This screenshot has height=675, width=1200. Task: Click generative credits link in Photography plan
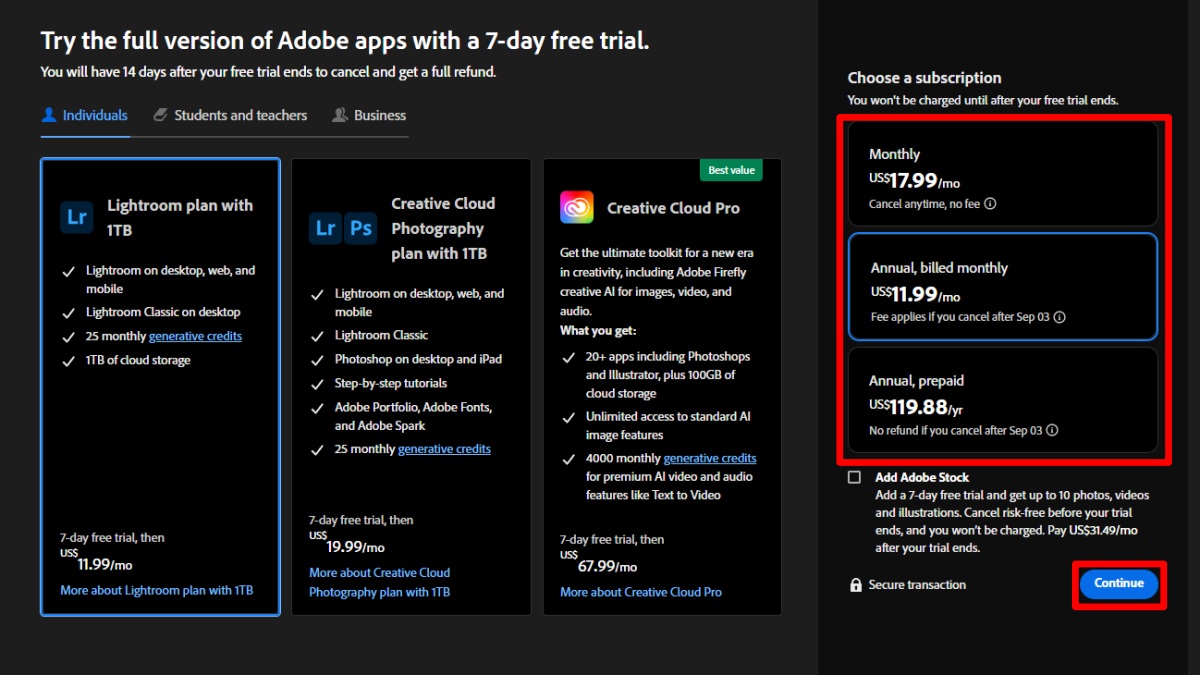444,449
